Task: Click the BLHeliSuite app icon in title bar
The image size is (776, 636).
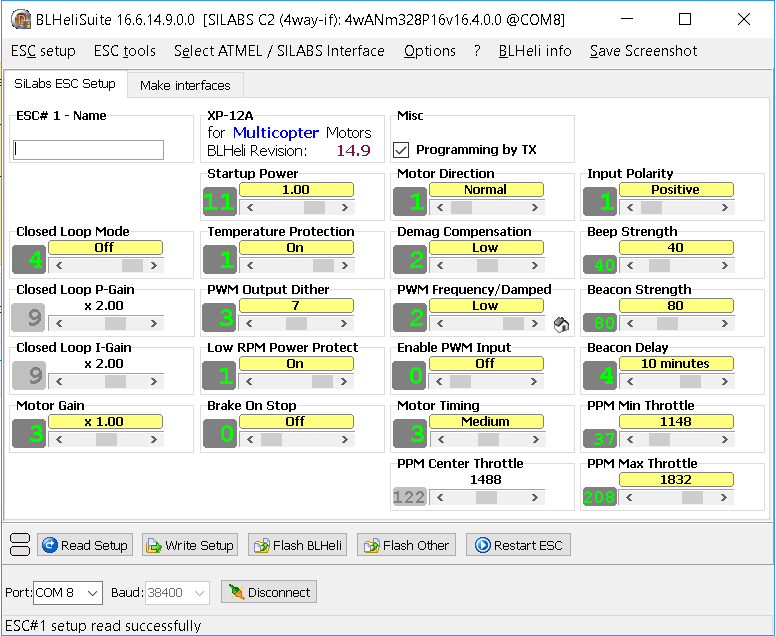Action: [21, 19]
